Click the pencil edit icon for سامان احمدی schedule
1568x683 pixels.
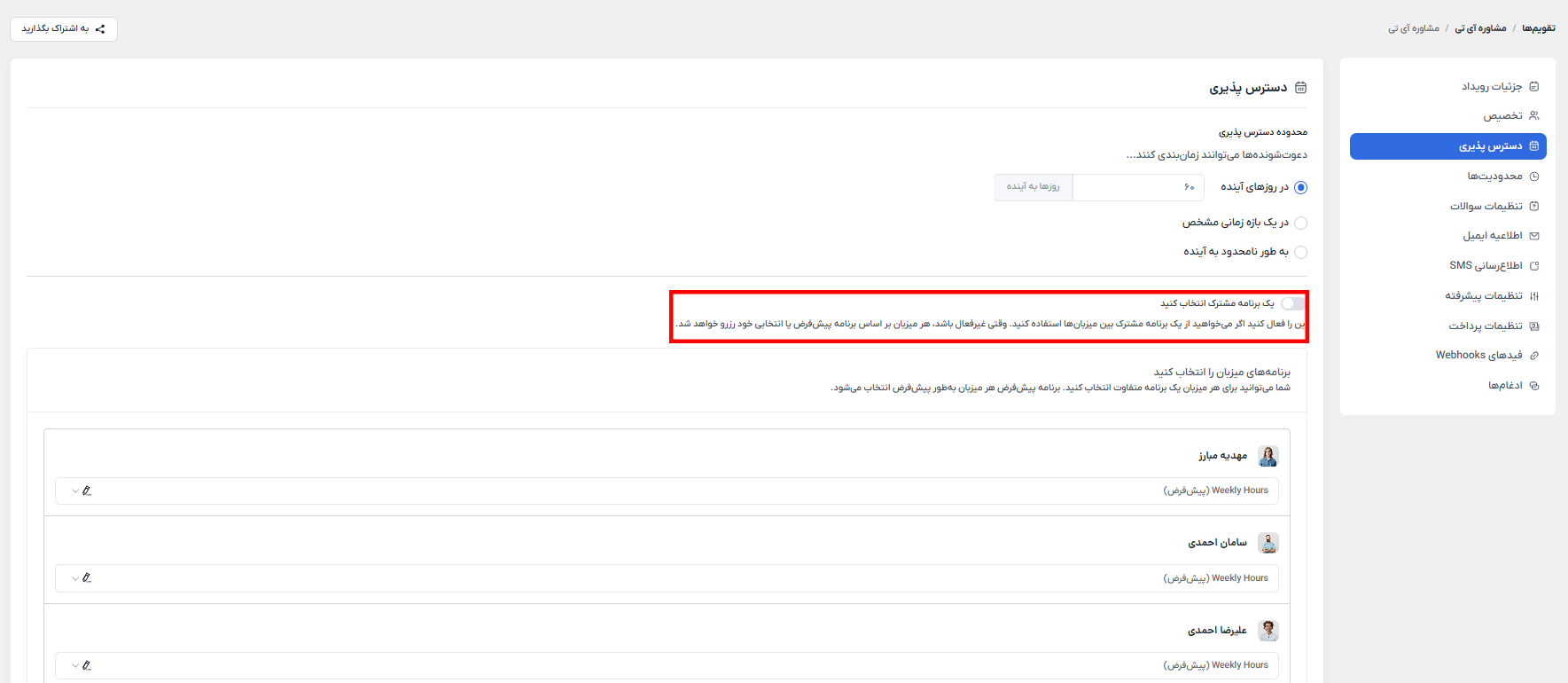click(x=87, y=578)
